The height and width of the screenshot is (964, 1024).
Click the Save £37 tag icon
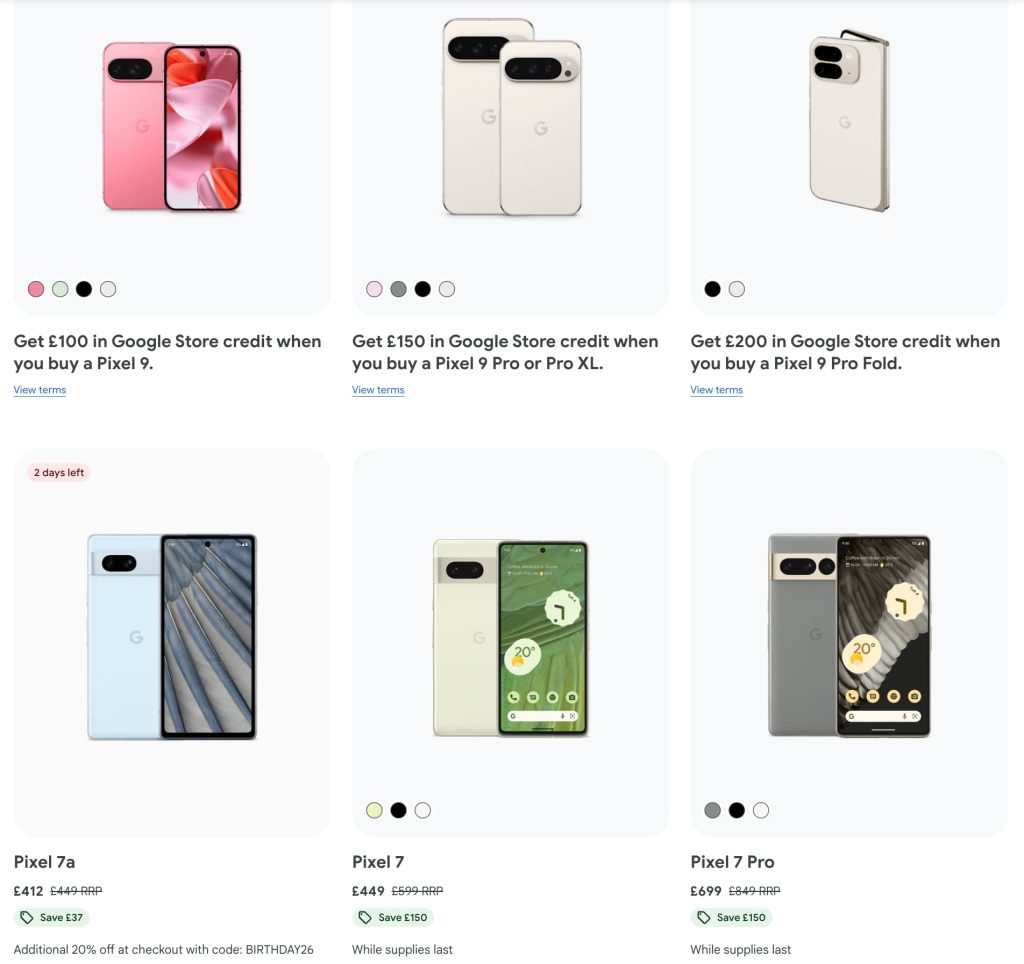pos(26,917)
